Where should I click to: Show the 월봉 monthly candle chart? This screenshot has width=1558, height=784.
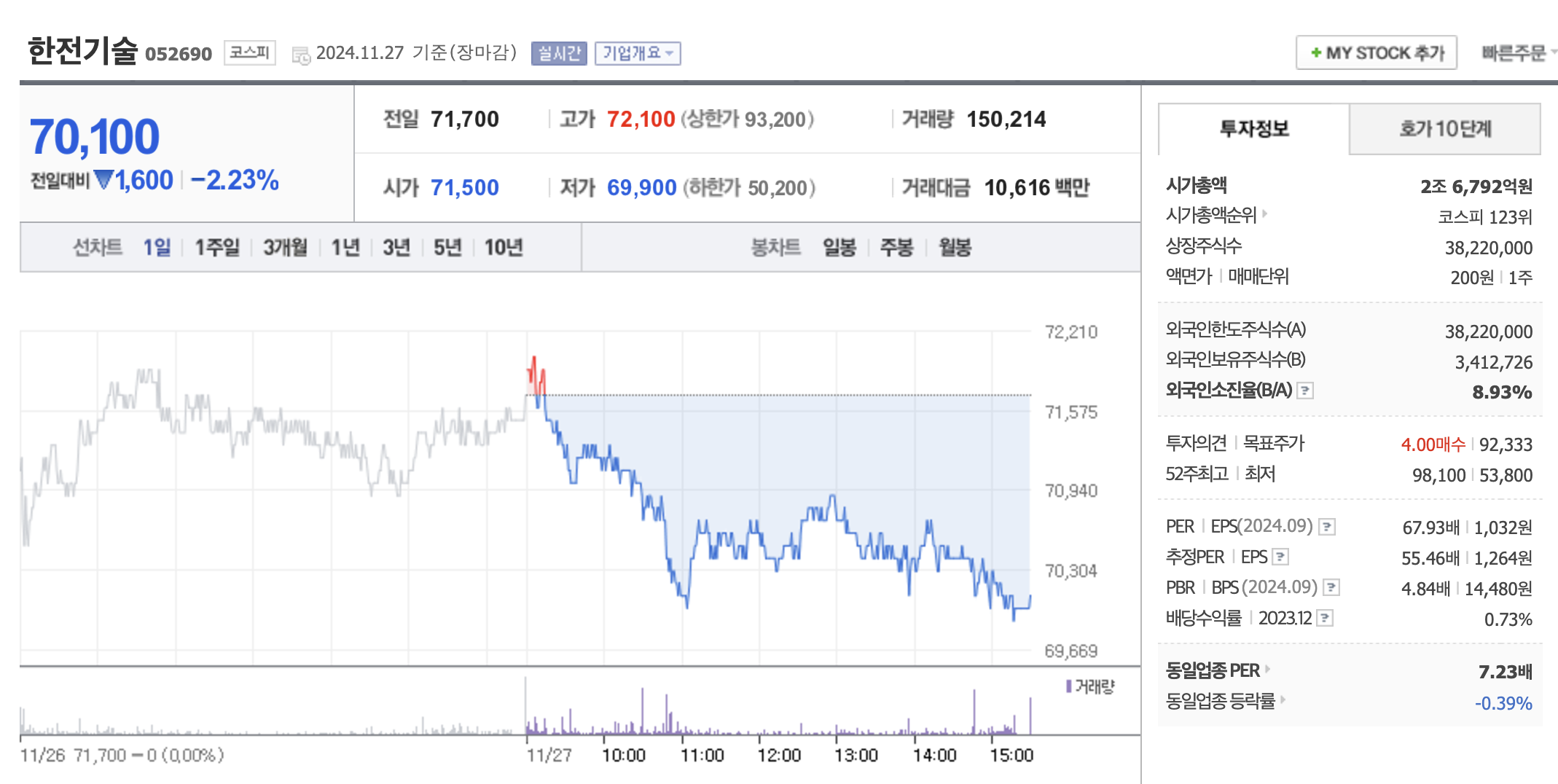(955, 248)
